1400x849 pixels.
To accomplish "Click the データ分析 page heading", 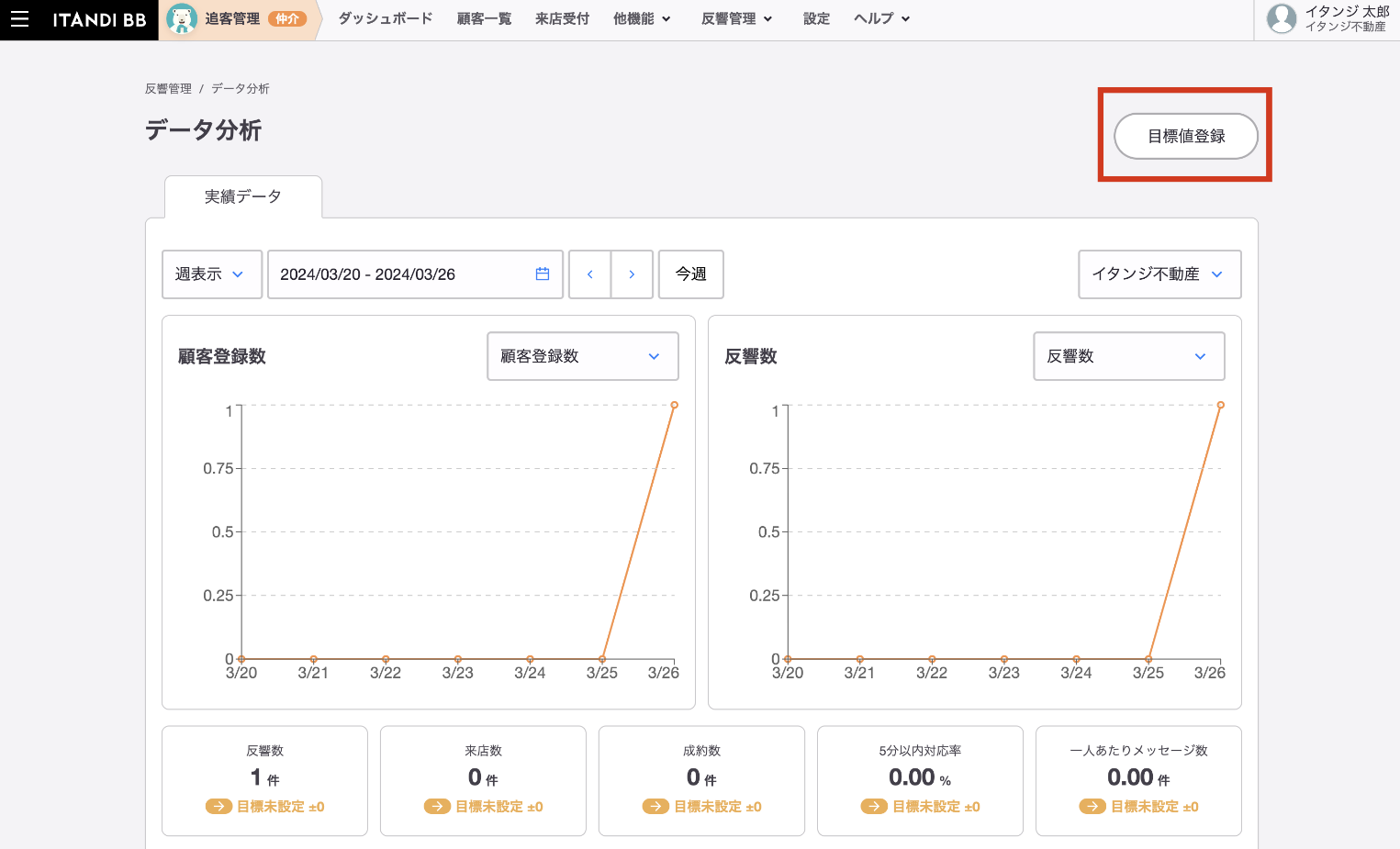I will (204, 130).
